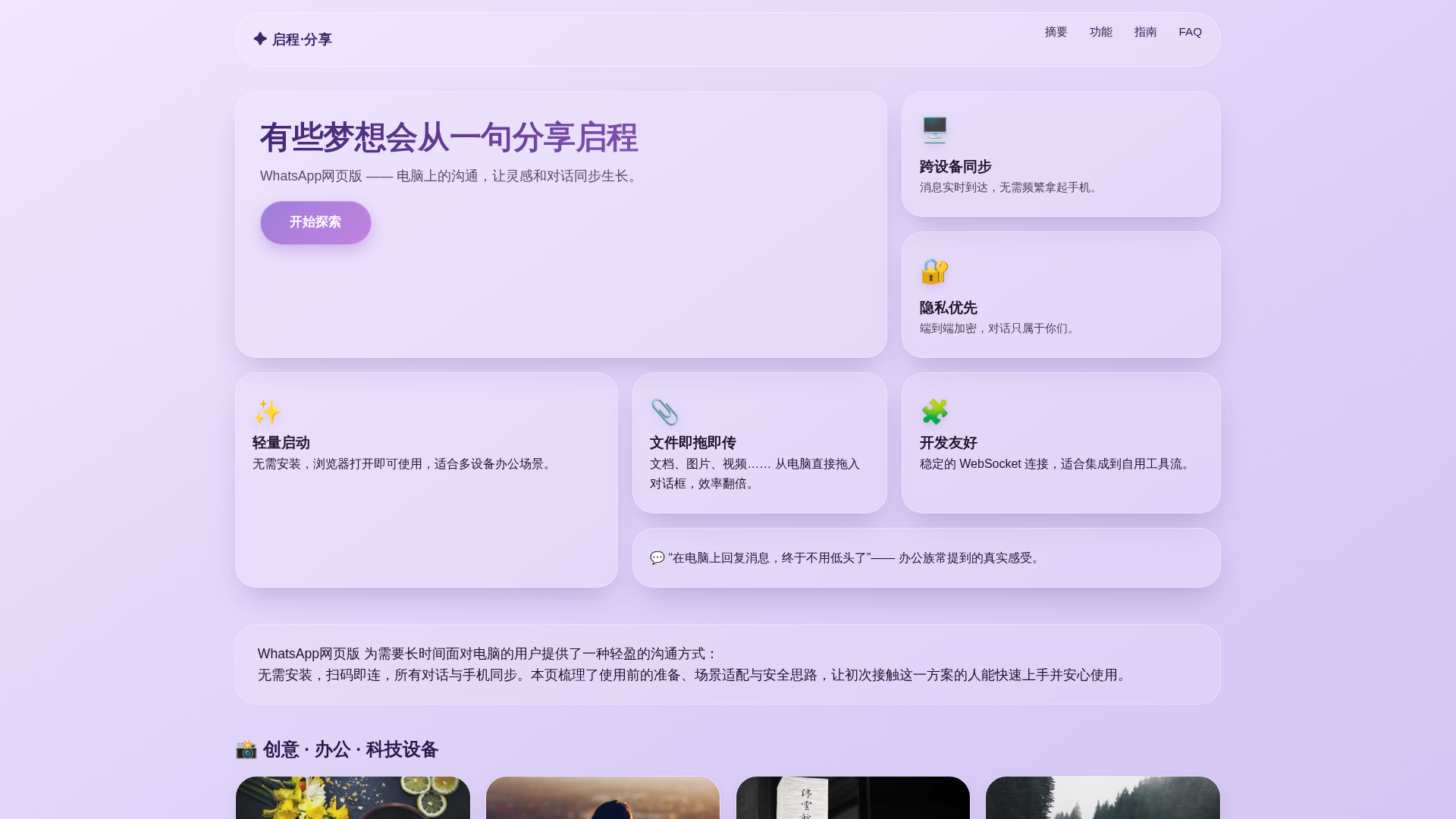This screenshot has width=1456, height=819.
Task: Click the 轻量启动 card title
Action: 281,443
